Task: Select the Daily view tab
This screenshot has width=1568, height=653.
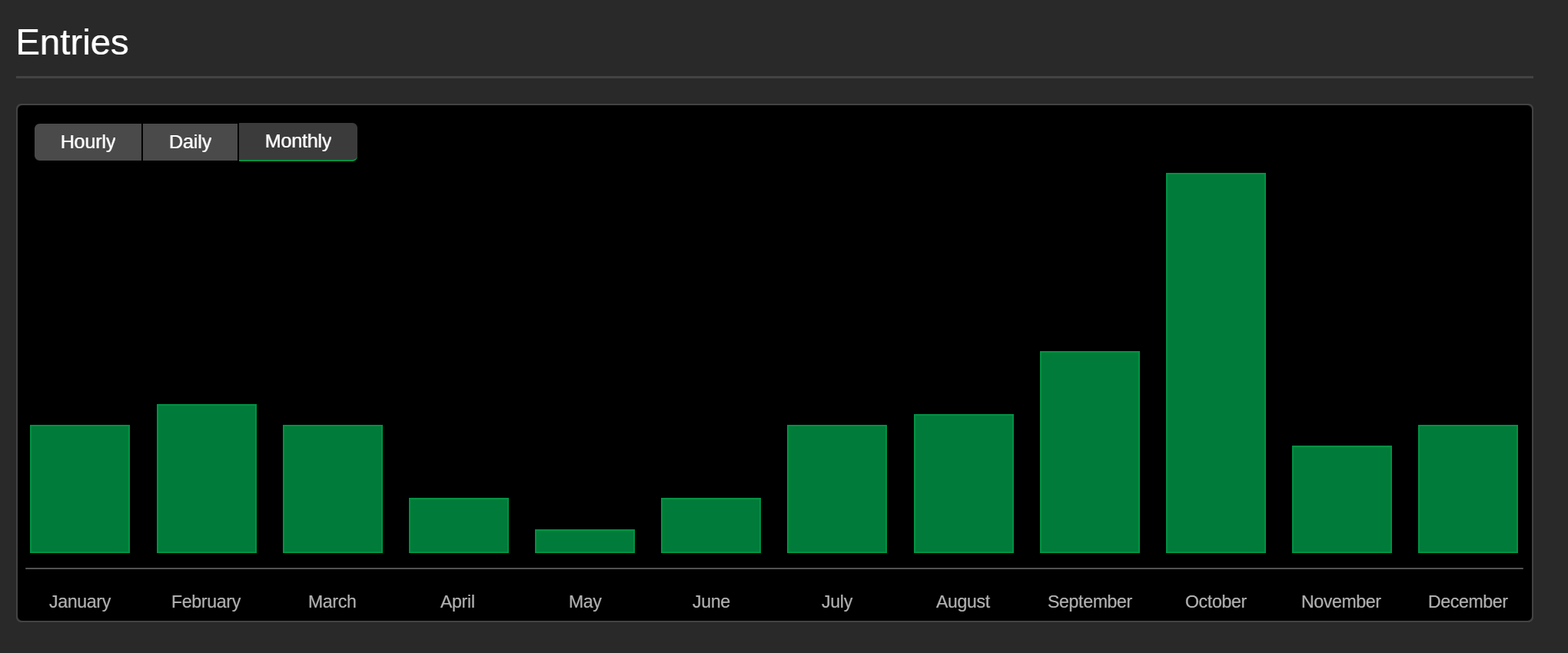Action: (x=190, y=142)
